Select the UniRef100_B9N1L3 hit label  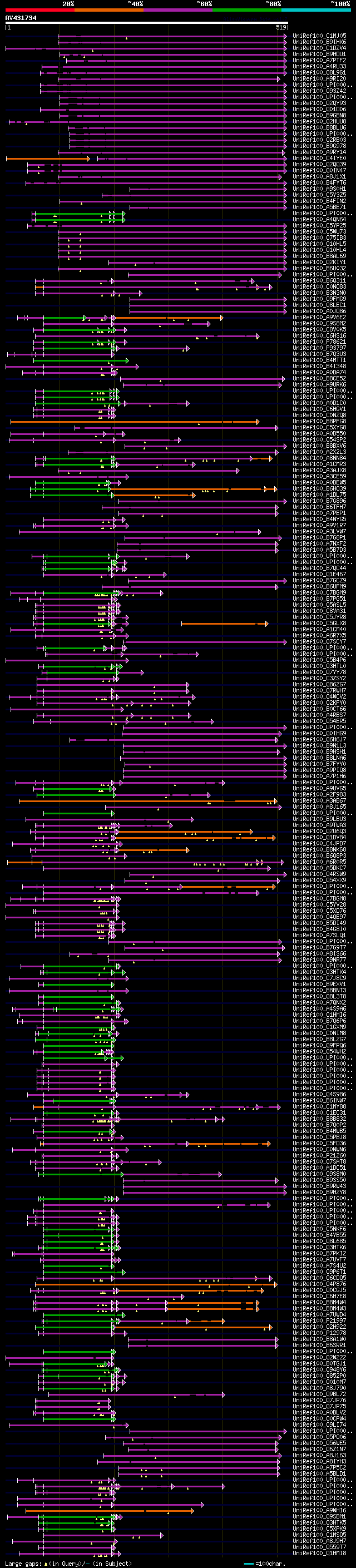(319, 746)
